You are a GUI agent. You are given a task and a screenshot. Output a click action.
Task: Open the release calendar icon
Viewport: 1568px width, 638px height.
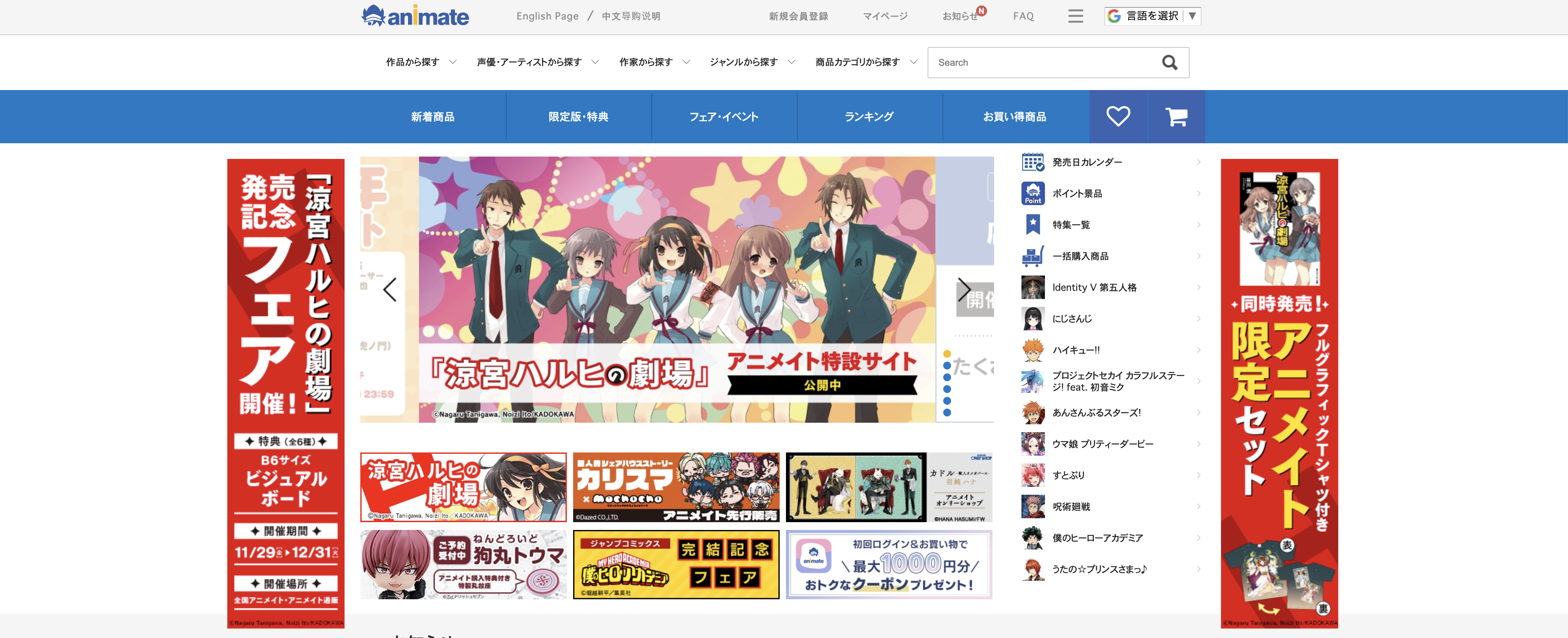pos(1033,162)
